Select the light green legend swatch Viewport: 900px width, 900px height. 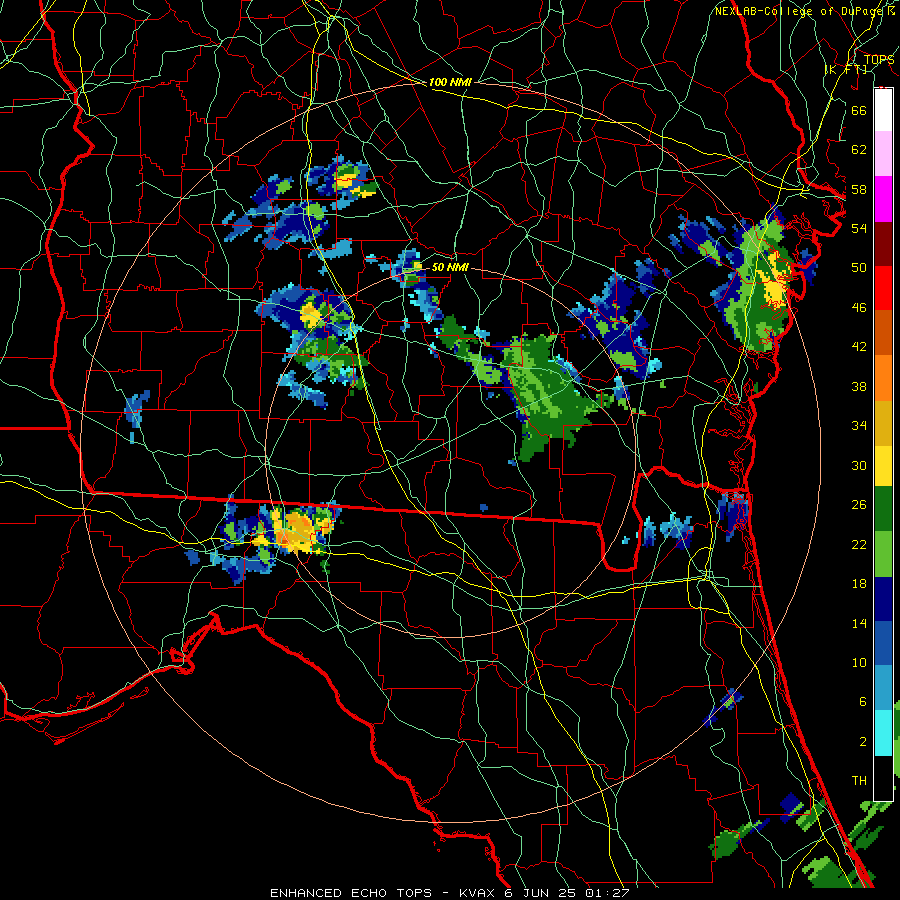point(883,554)
